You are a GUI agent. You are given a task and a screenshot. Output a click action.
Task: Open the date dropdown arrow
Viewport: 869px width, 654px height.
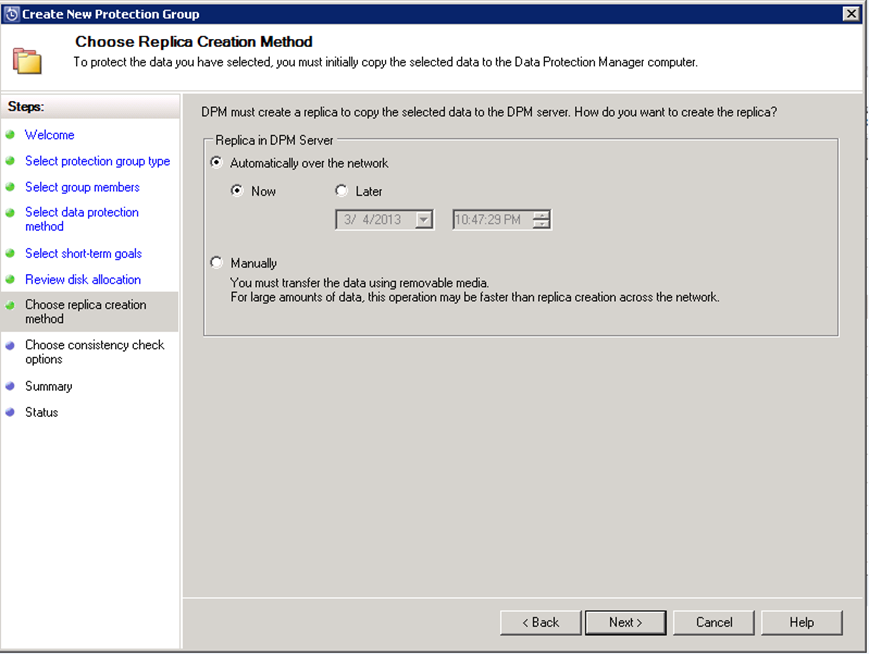click(424, 219)
